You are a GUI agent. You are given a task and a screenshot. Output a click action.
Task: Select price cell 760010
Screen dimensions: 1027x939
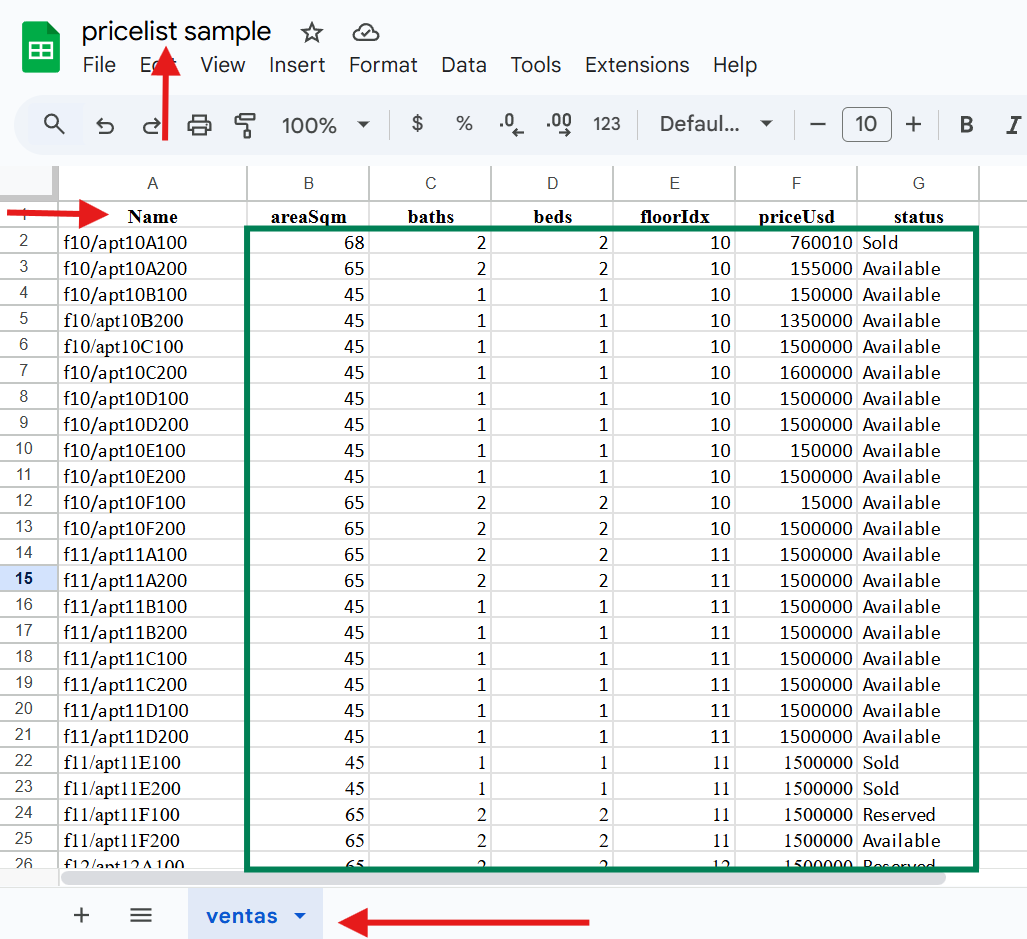tap(796, 242)
